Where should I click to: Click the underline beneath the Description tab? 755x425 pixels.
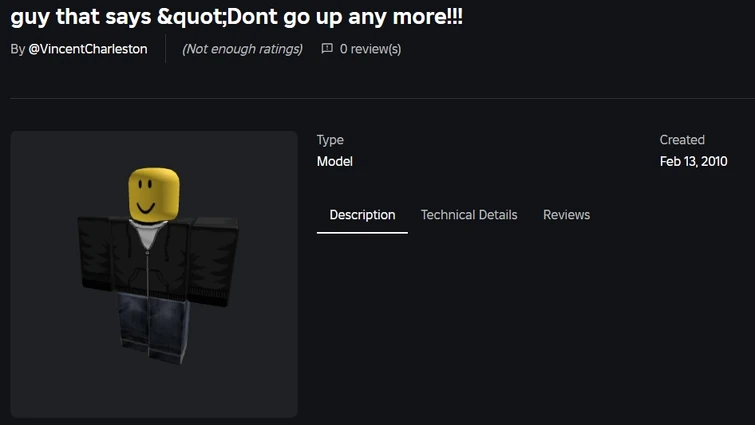[362, 232]
